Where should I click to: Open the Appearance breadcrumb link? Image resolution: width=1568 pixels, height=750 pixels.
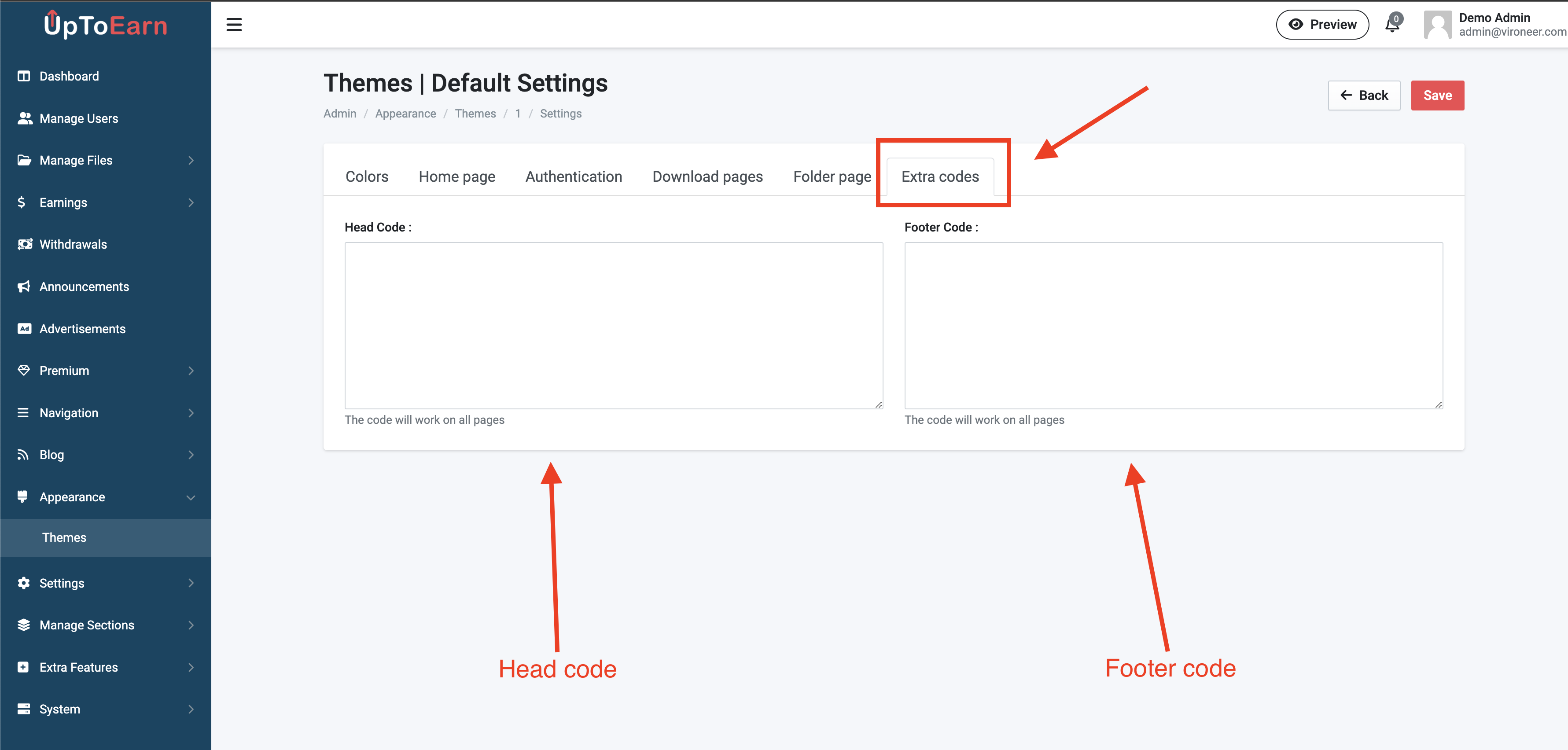click(x=405, y=113)
